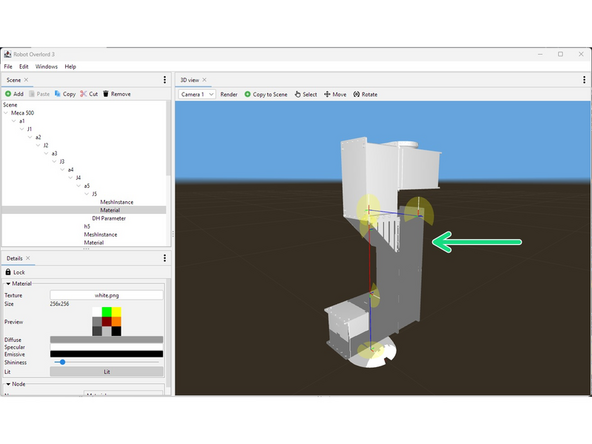Collapse the J3 tree node
Screen dimensions: 592x444
click(54, 162)
